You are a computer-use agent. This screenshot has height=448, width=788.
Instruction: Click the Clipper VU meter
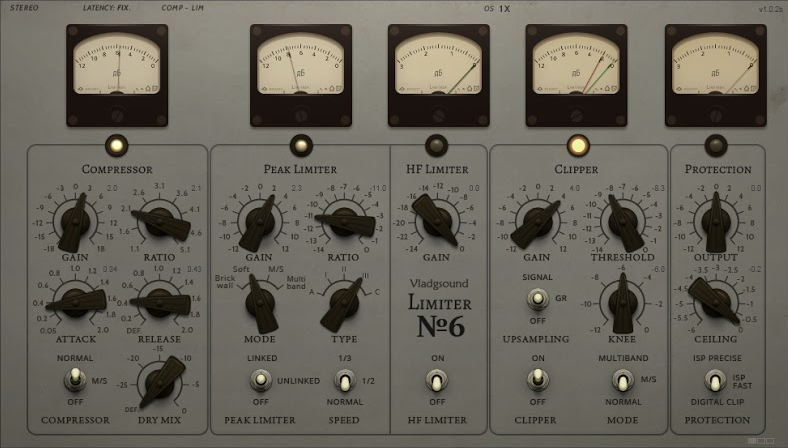click(576, 75)
